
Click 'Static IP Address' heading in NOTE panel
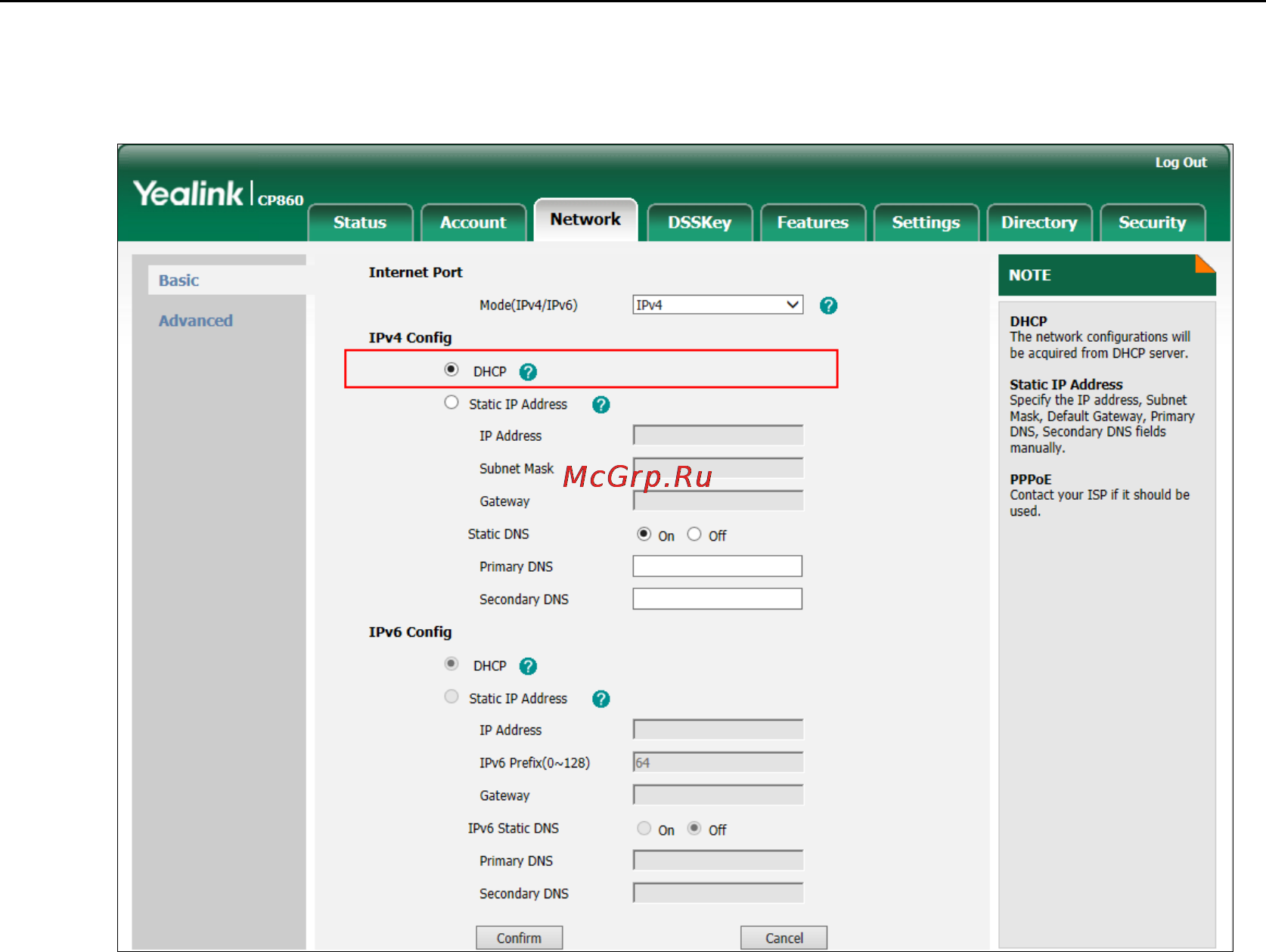[x=1066, y=385]
